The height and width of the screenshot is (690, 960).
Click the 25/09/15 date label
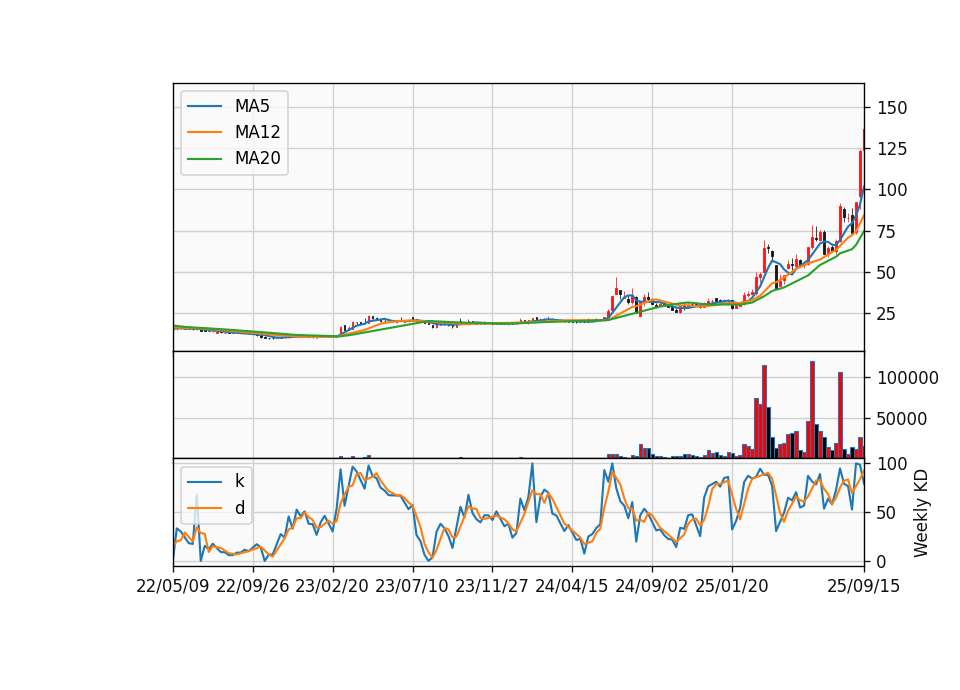pos(864,587)
